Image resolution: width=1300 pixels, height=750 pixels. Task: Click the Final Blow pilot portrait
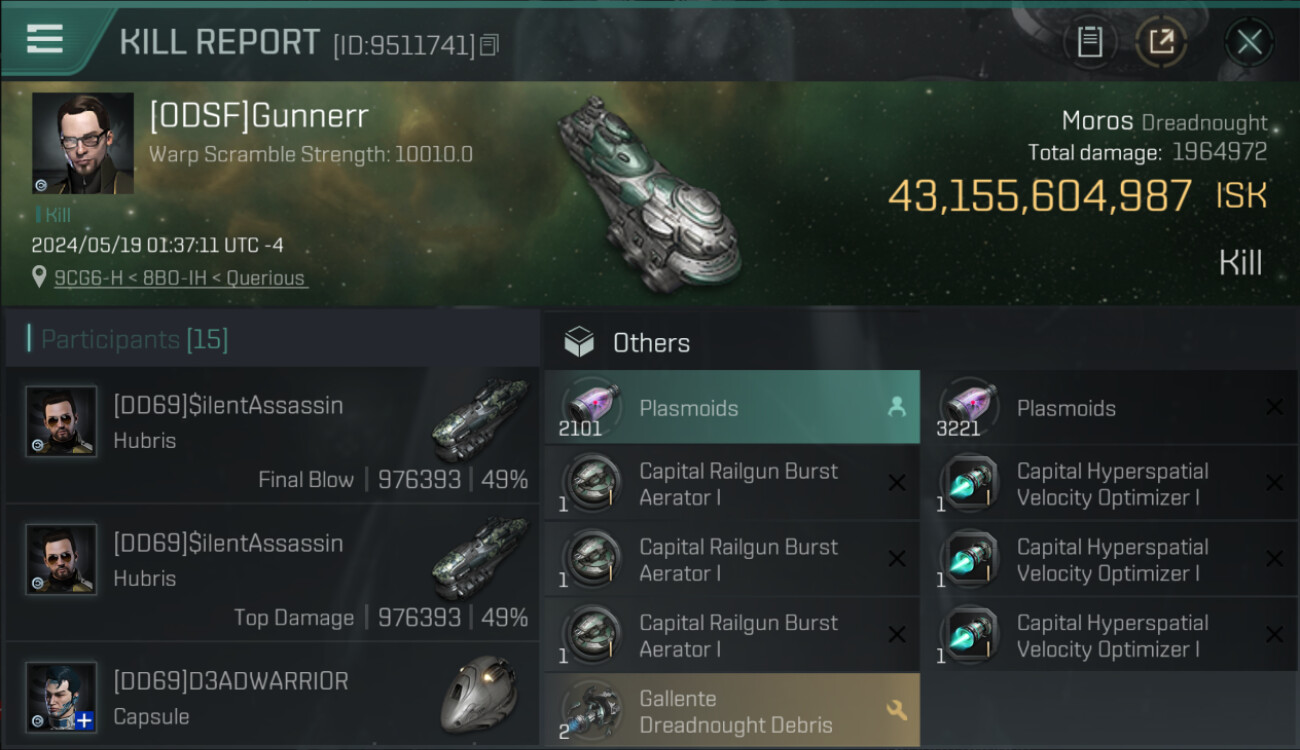[x=61, y=421]
